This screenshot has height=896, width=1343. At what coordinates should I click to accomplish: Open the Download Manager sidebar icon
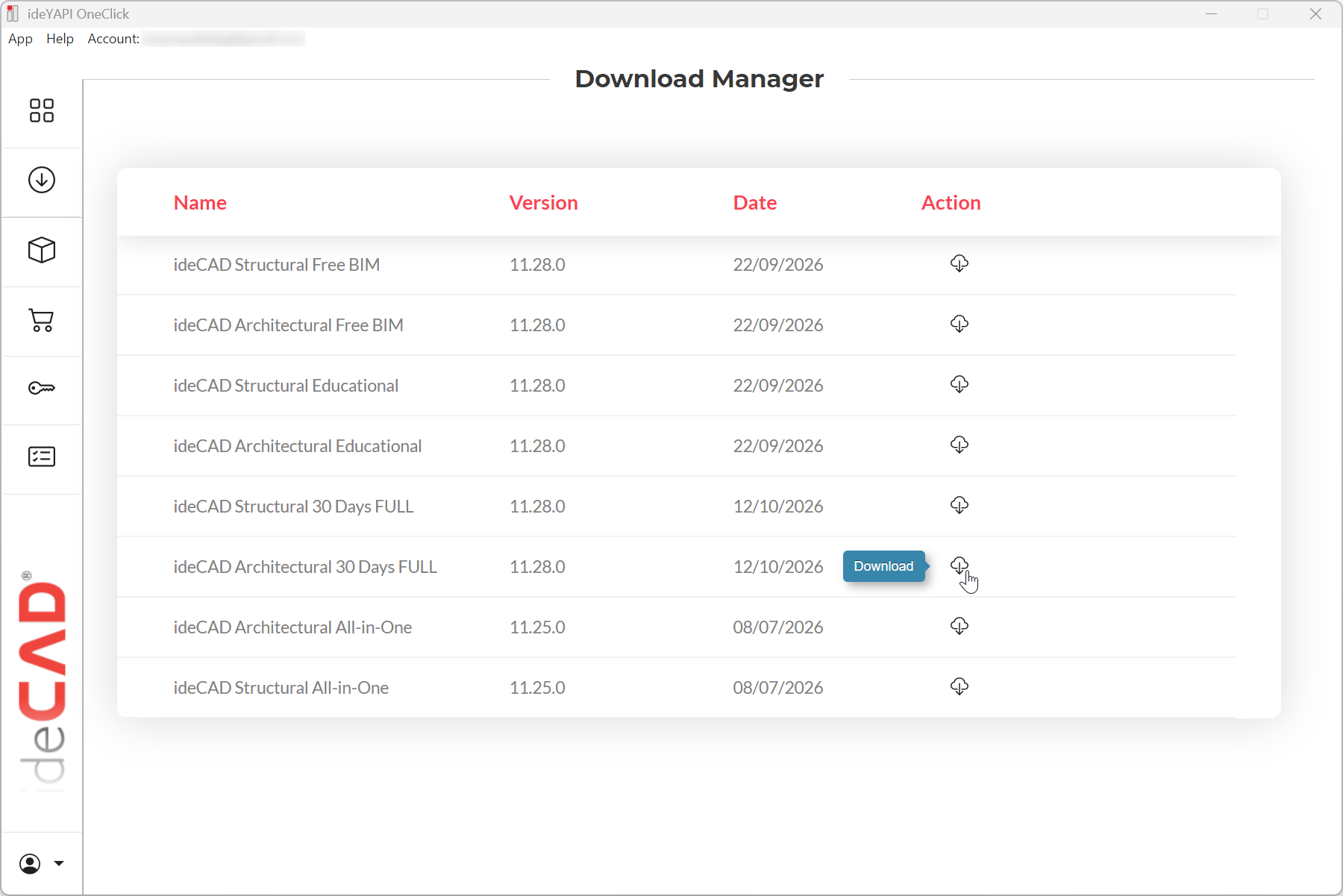coord(42,180)
